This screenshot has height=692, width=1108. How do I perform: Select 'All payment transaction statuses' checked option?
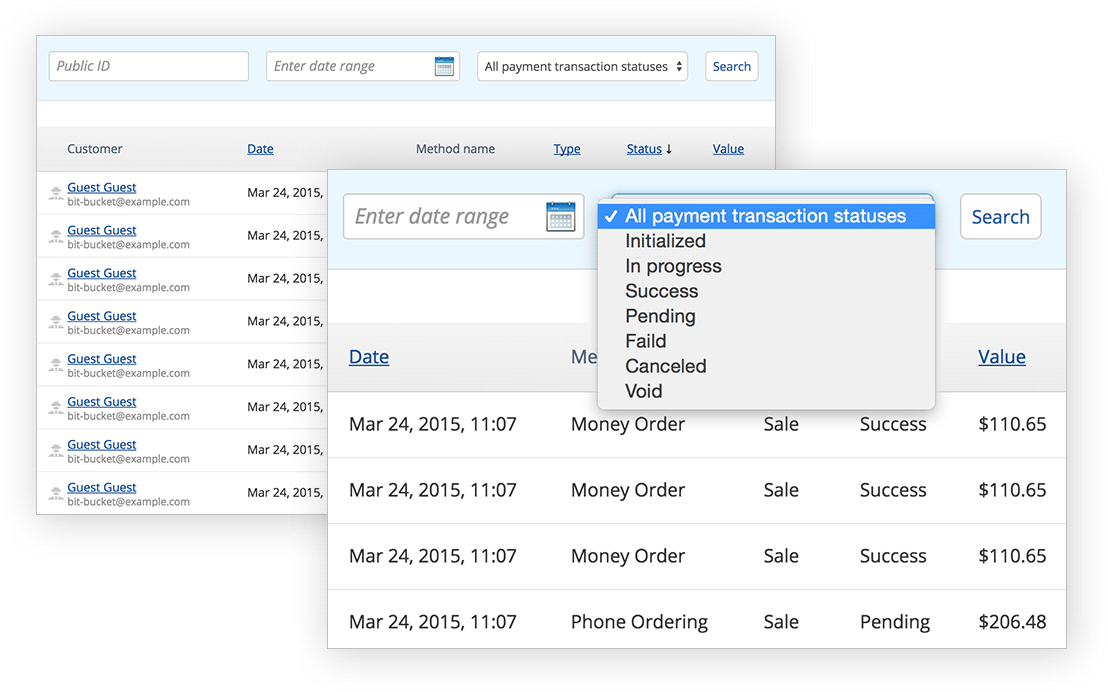coord(765,216)
